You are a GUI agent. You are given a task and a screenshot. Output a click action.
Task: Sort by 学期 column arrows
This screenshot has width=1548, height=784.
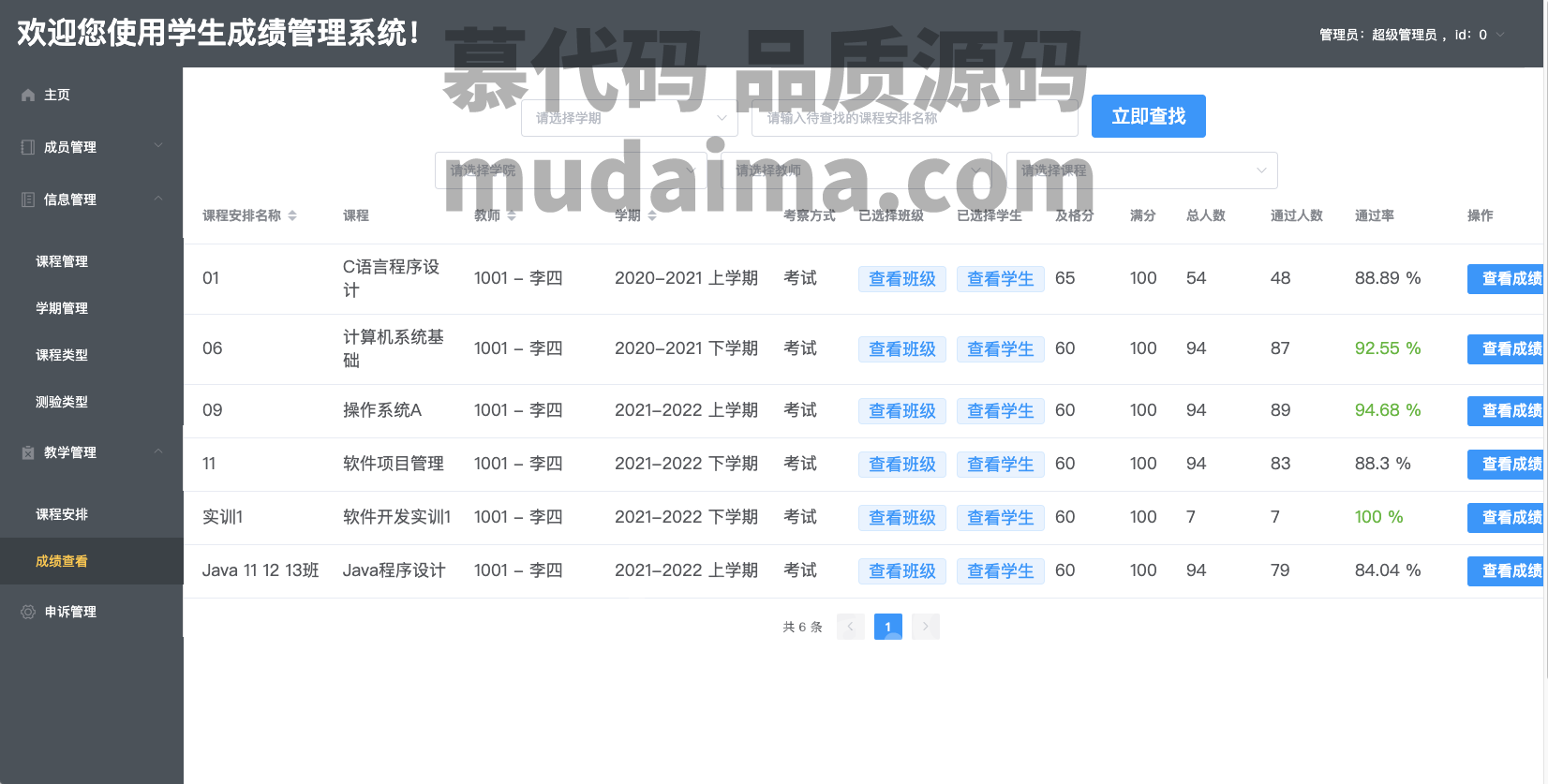coord(652,215)
